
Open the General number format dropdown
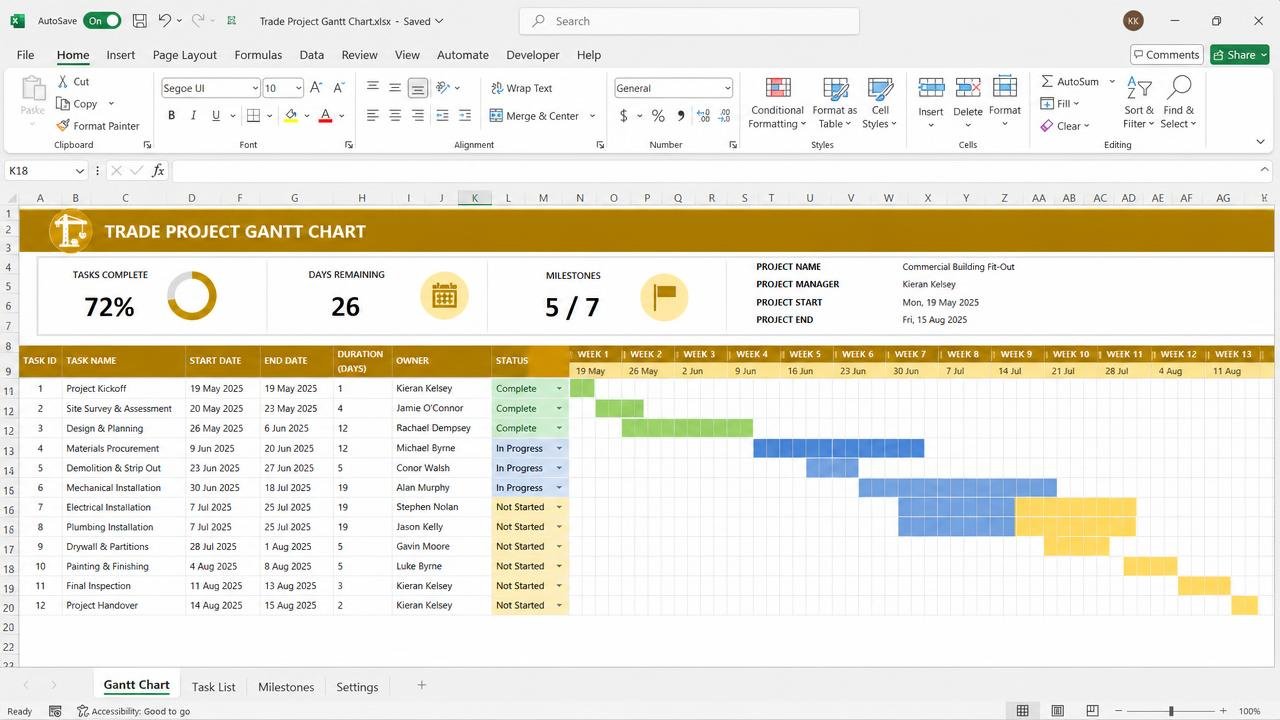727,88
